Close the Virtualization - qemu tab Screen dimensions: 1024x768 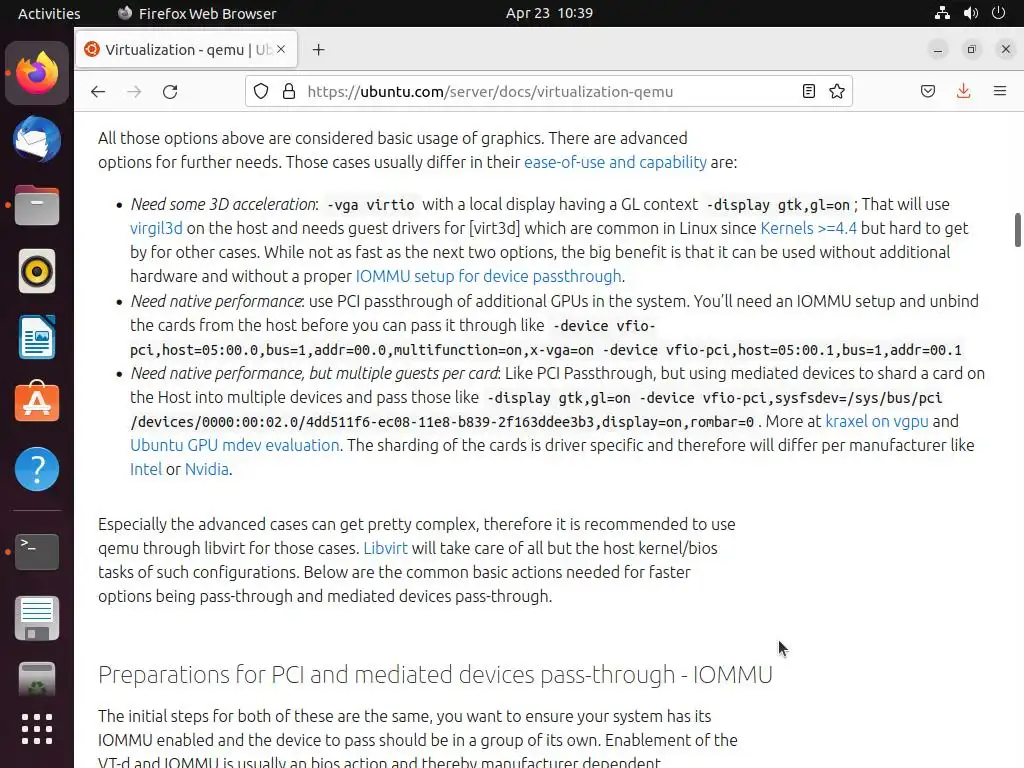[281, 49]
